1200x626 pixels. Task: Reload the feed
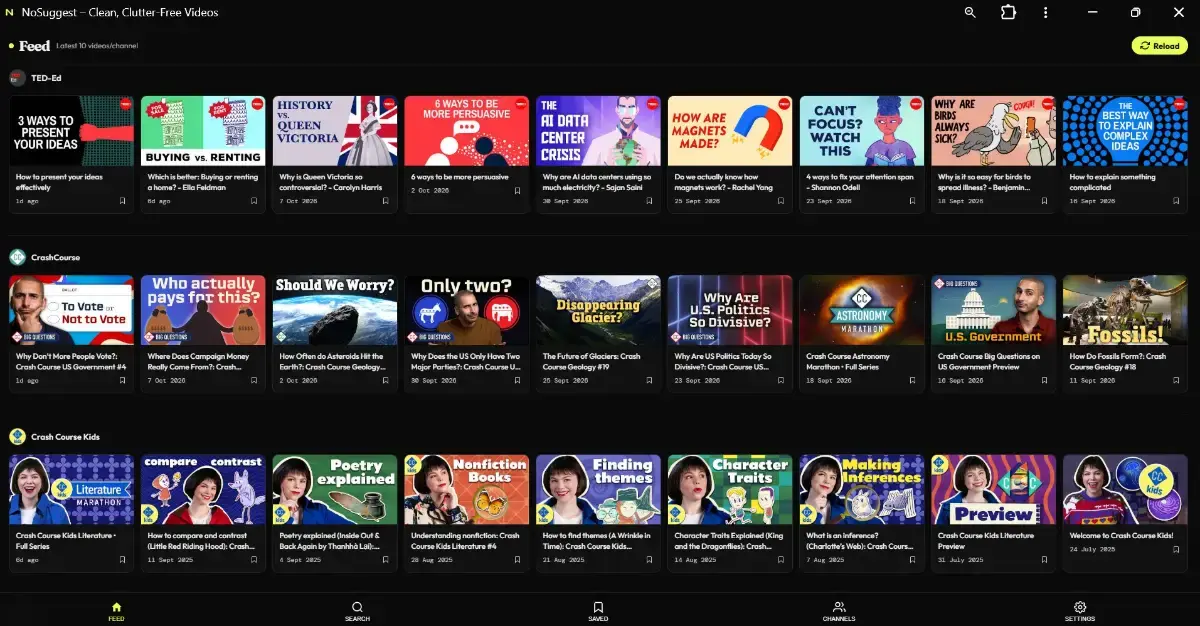[x=1160, y=46]
